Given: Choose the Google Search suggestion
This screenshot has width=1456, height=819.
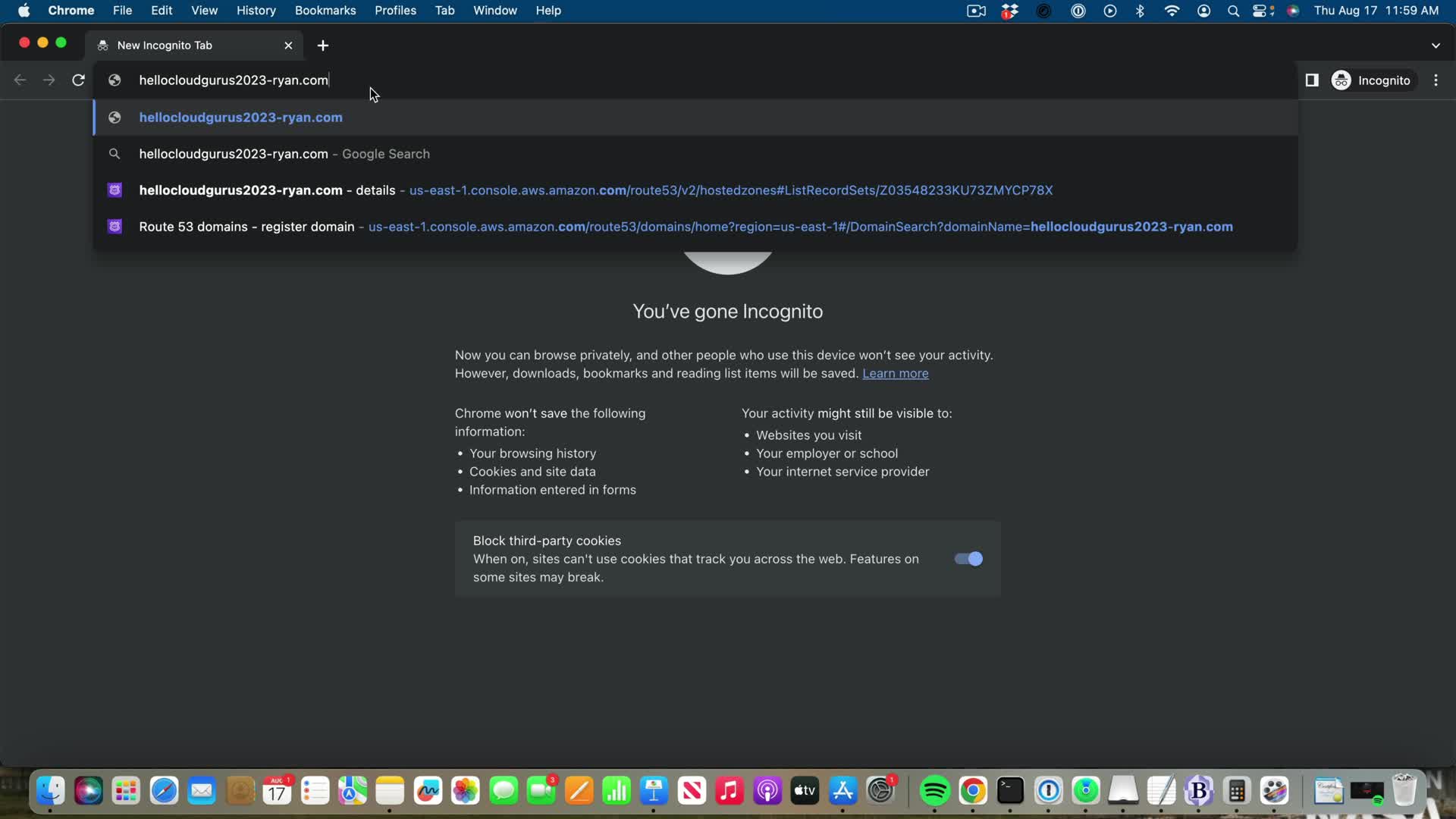Looking at the screenshot, I should click(284, 154).
